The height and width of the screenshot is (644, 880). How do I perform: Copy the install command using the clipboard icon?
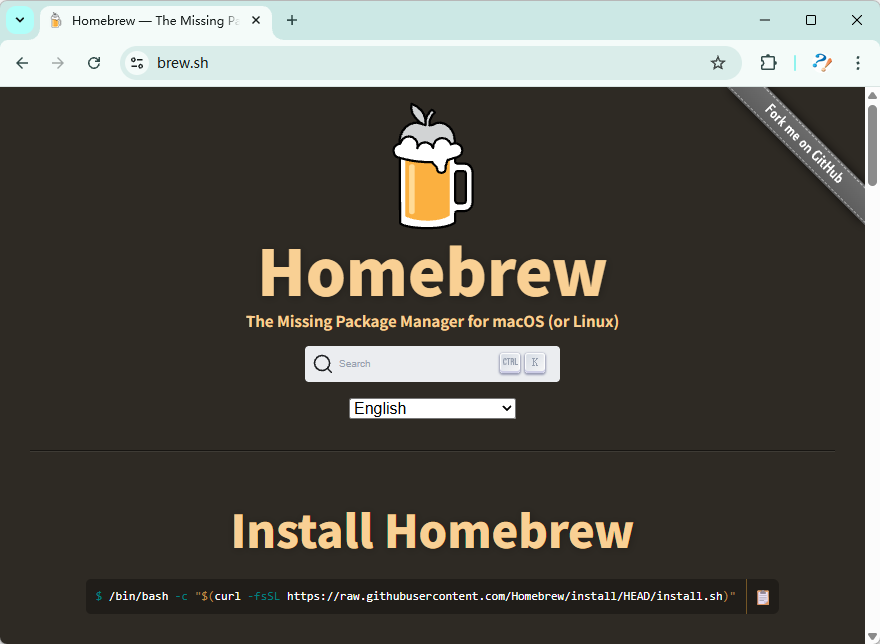[x=761, y=596]
